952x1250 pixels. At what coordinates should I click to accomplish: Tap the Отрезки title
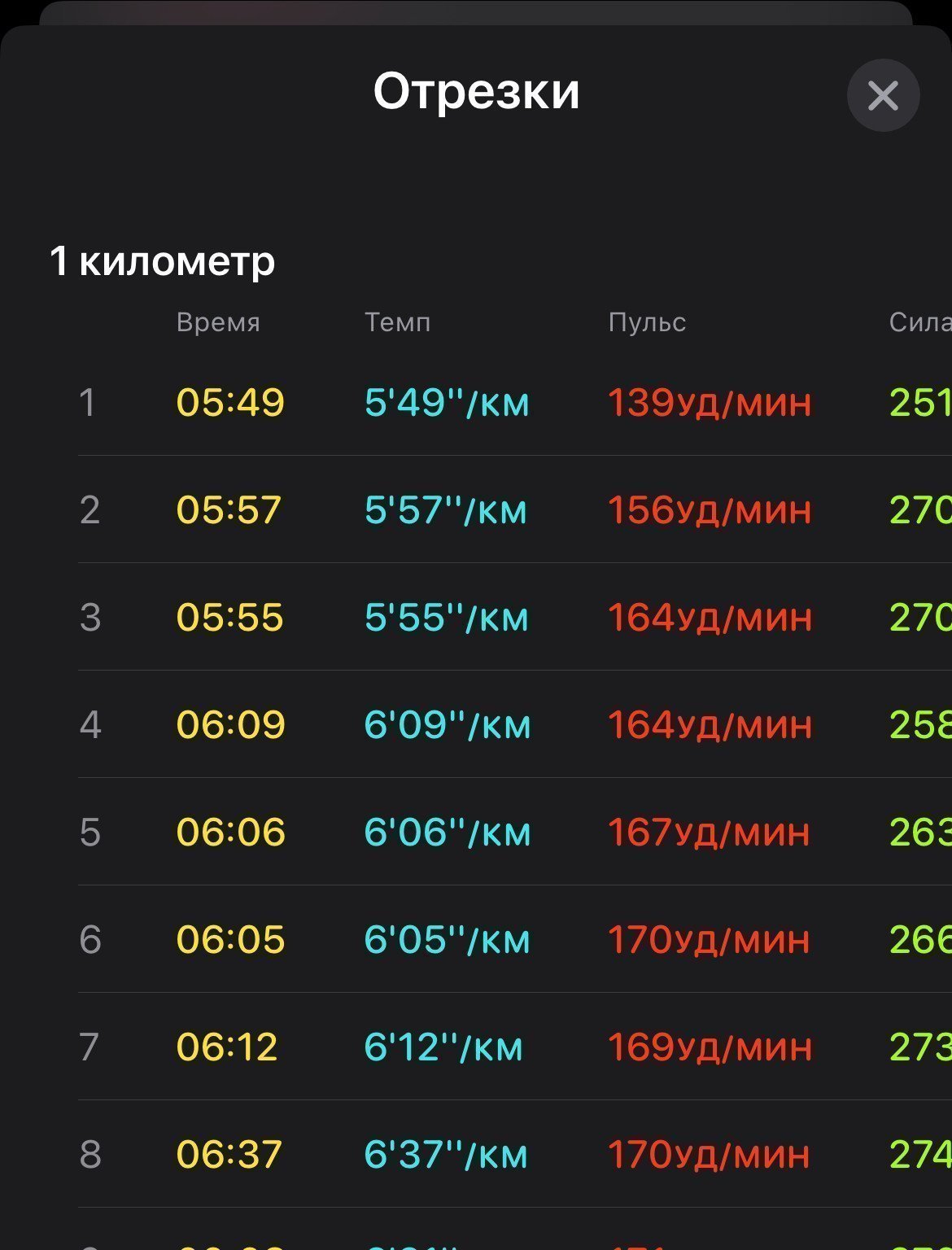[476, 90]
